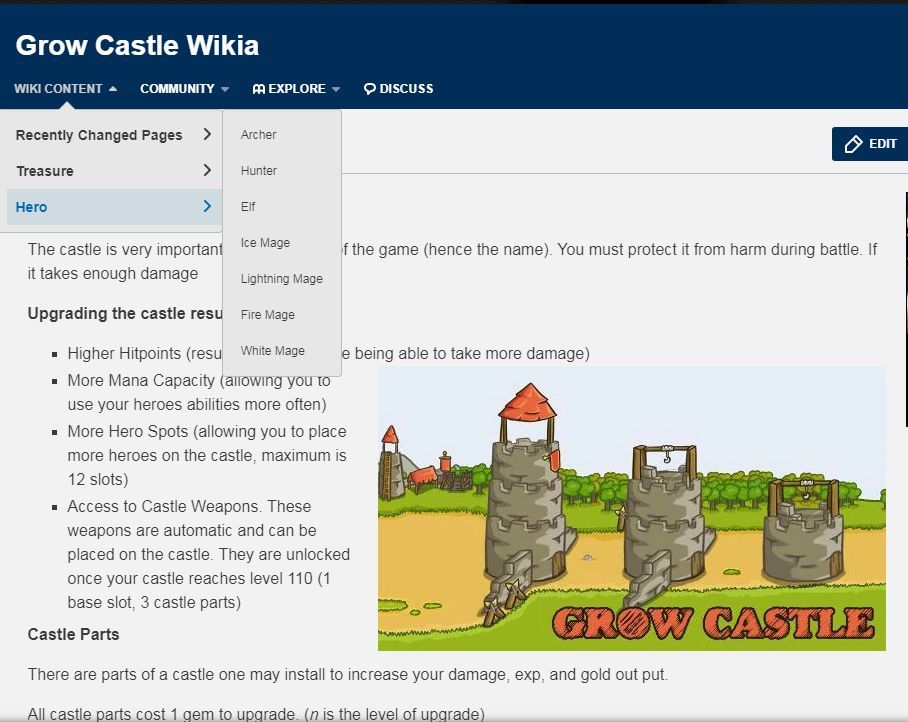Open the Grow Castle Wikia home title
The width and height of the screenshot is (908, 722).
(137, 45)
